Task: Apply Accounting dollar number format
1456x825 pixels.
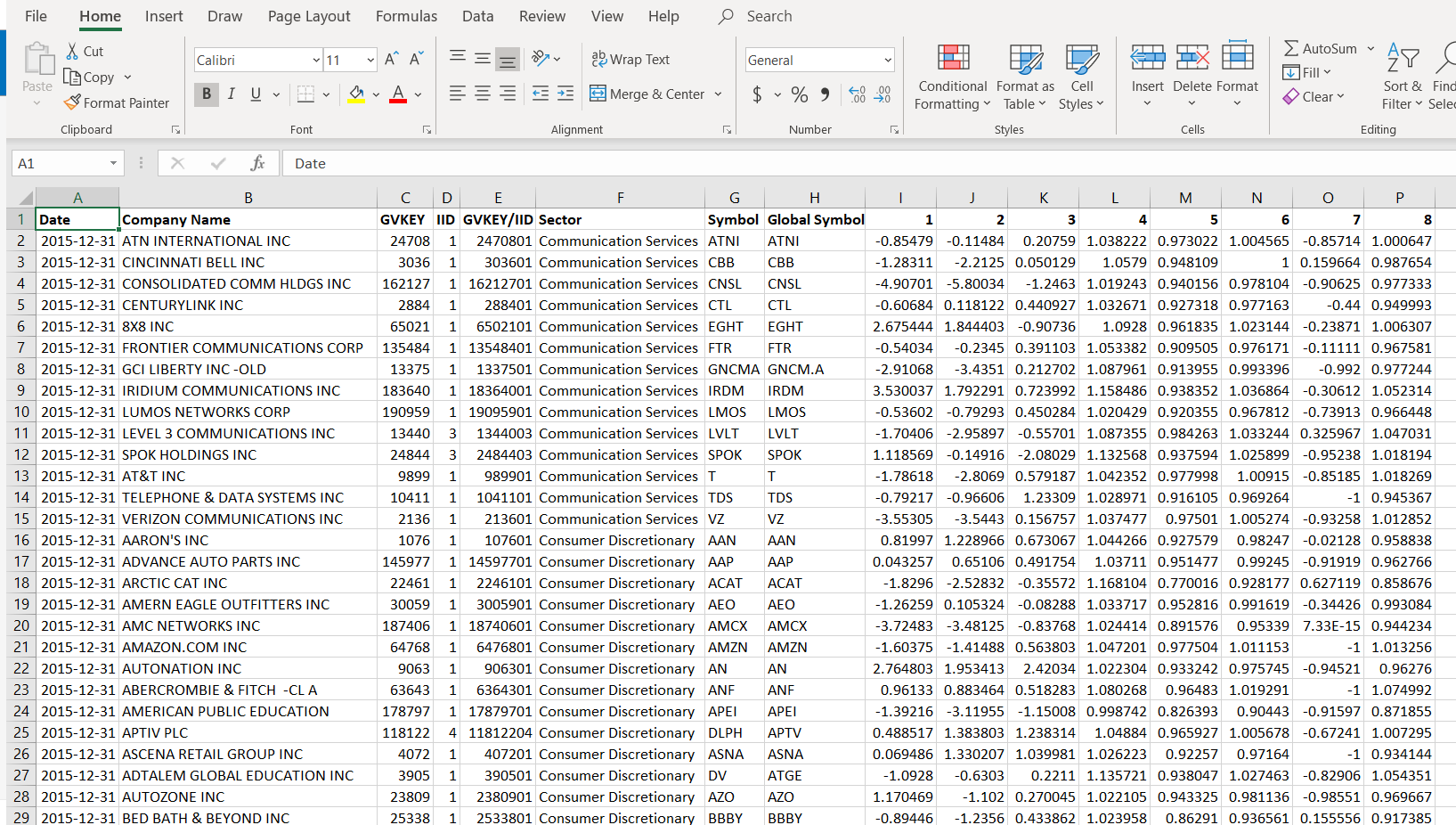Action: tap(757, 94)
